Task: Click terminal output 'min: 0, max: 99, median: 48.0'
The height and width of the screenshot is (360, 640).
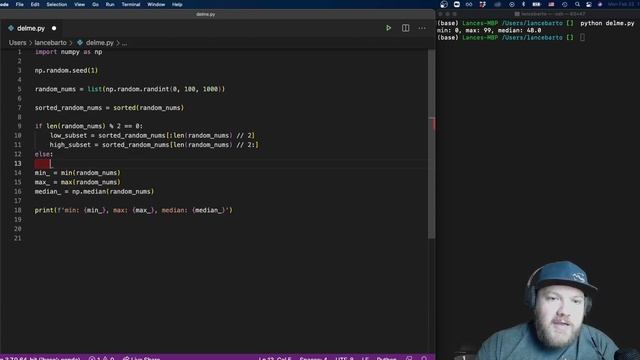Action: click(x=489, y=30)
